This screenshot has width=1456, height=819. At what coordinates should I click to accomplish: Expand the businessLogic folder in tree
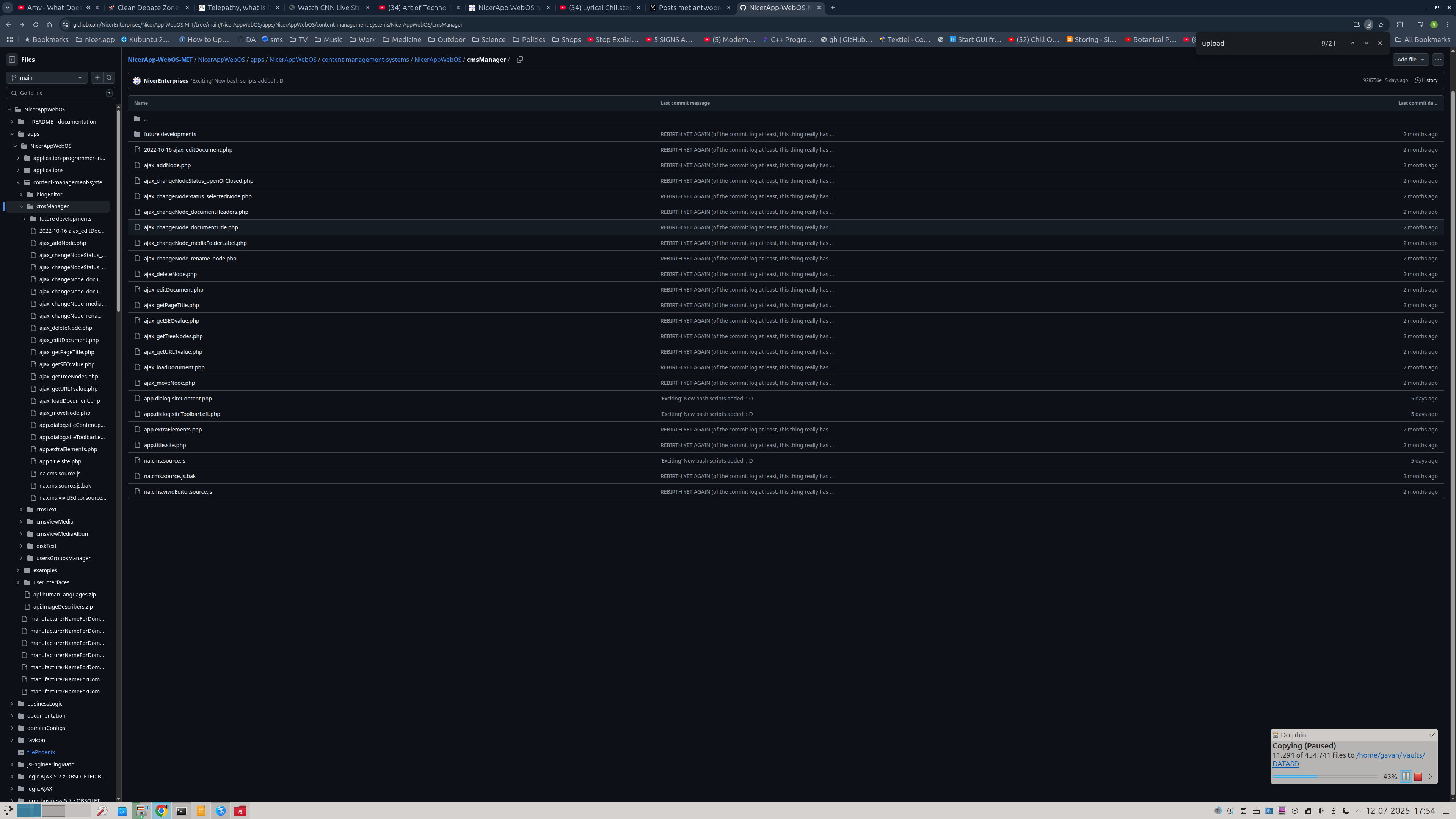pyautogui.click(x=12, y=704)
